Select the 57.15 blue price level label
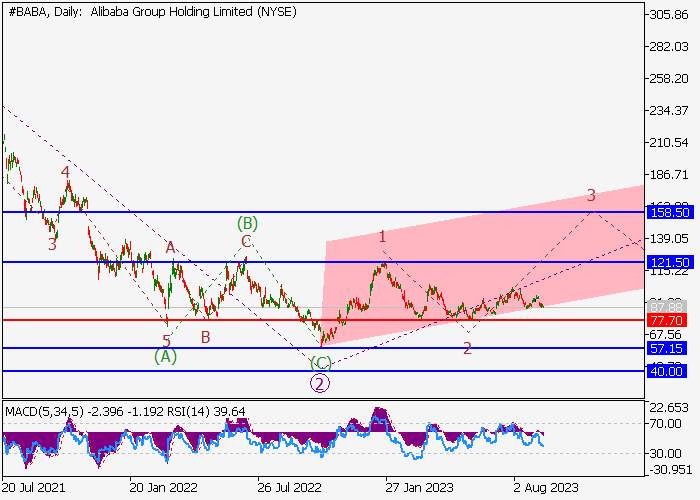 tap(666, 348)
